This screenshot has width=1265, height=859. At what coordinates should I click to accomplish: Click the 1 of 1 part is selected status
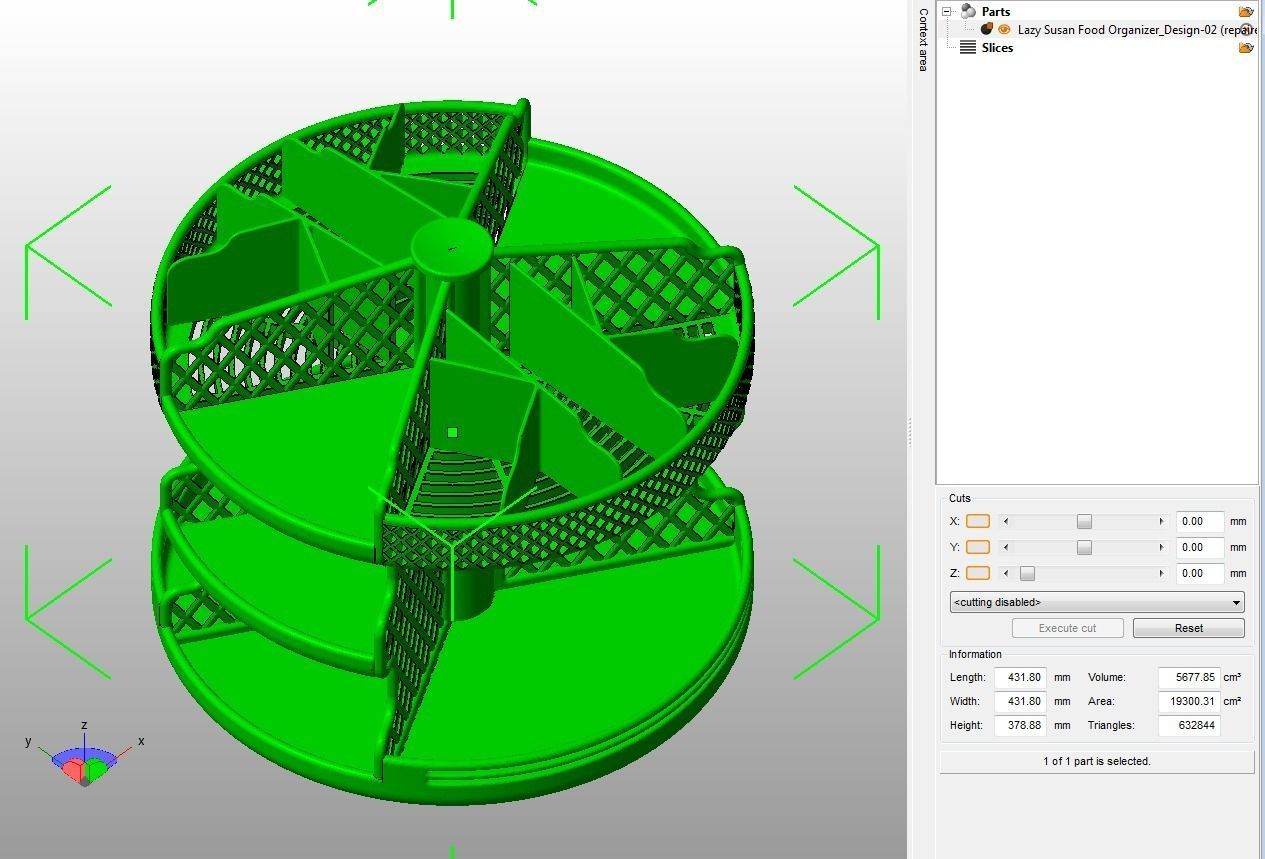pyautogui.click(x=1097, y=761)
